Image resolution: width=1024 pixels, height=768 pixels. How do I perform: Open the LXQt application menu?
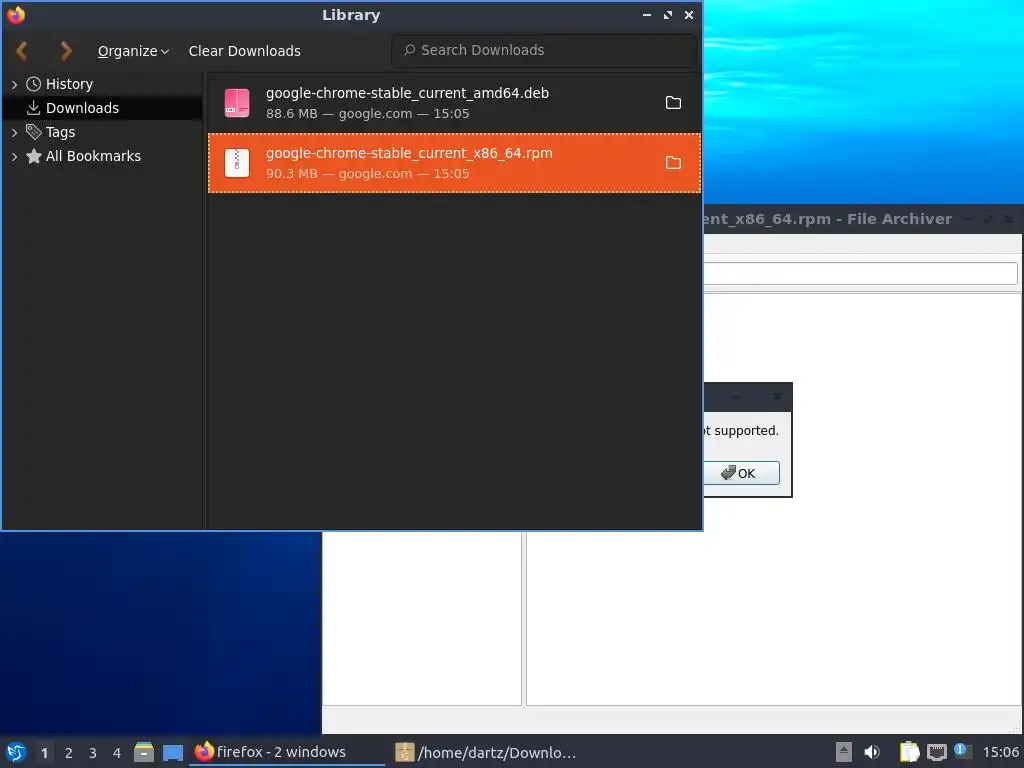[x=16, y=752]
